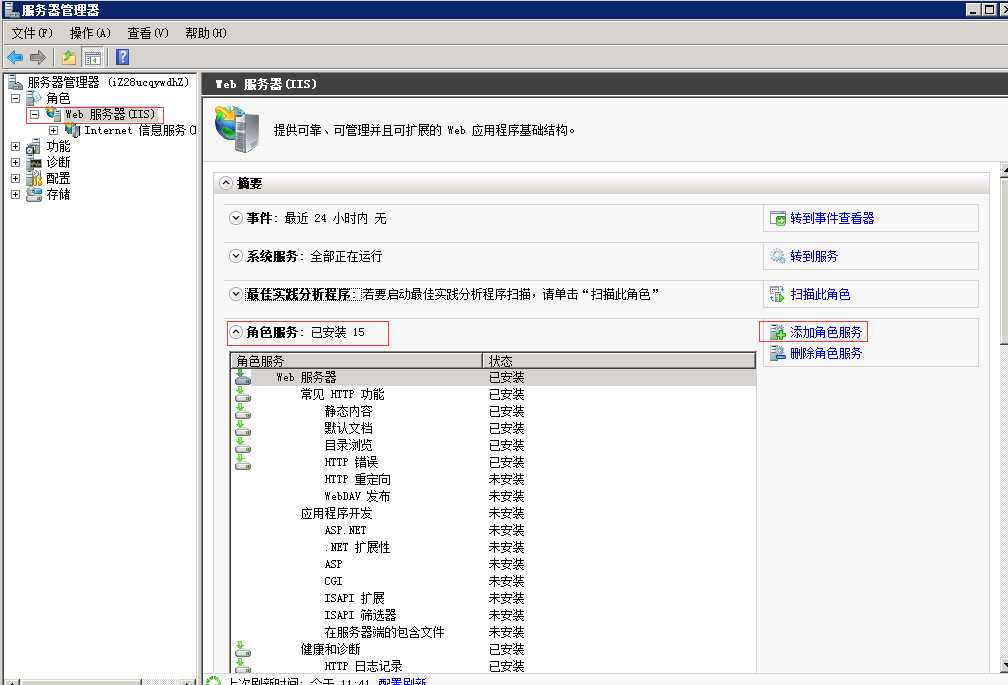The height and width of the screenshot is (685, 1008).
Task: Click the Up one level toolbar icon
Action: tap(69, 57)
